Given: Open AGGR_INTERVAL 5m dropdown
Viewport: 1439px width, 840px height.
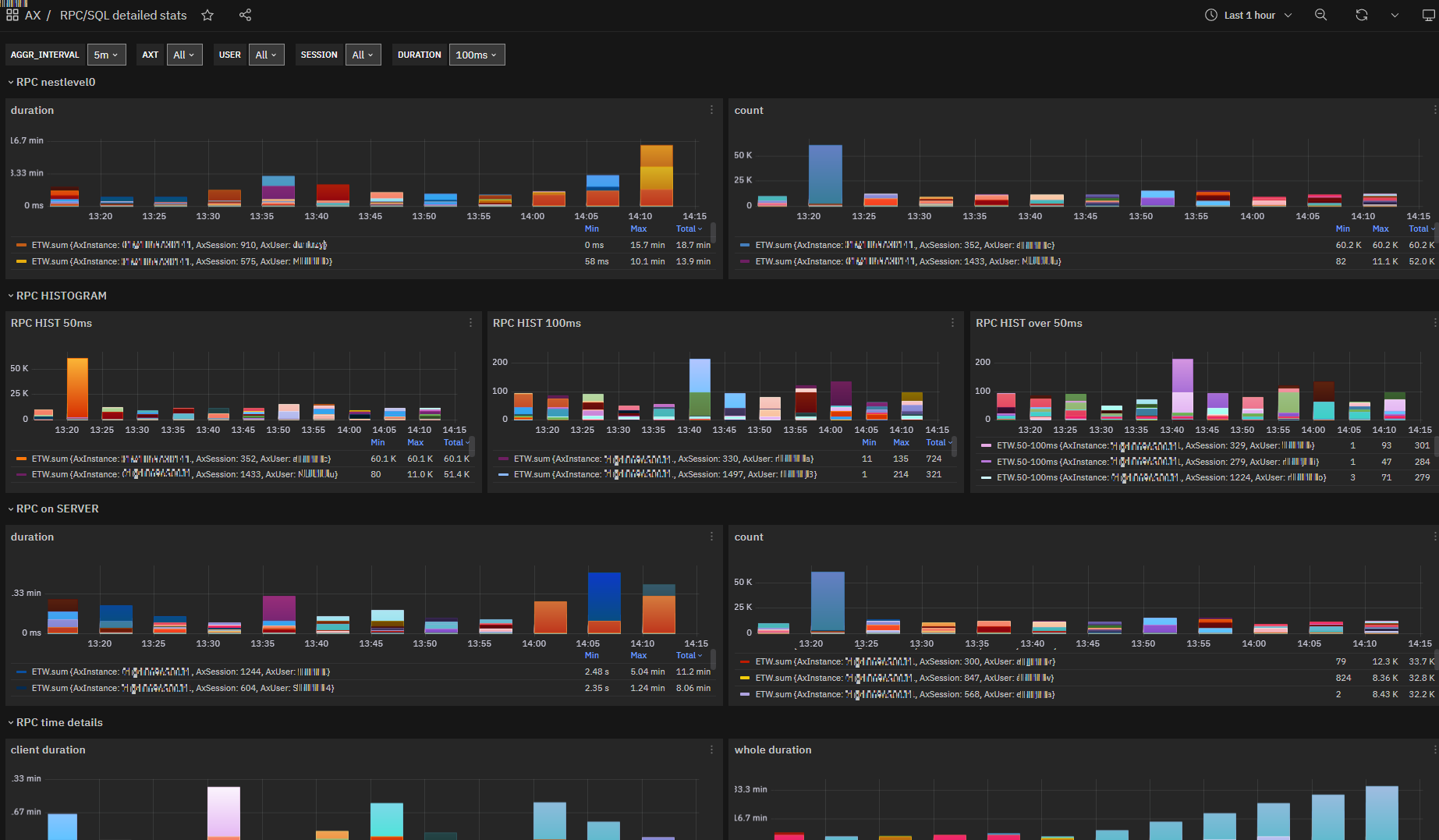Looking at the screenshot, I should tap(106, 55).
